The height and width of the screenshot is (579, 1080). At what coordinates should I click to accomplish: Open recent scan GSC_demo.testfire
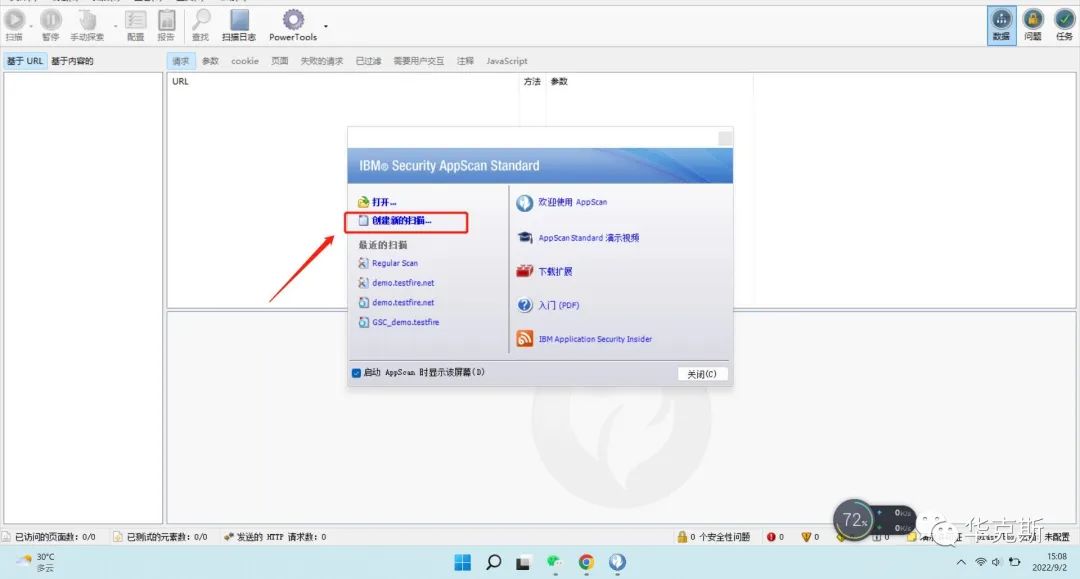pos(405,322)
